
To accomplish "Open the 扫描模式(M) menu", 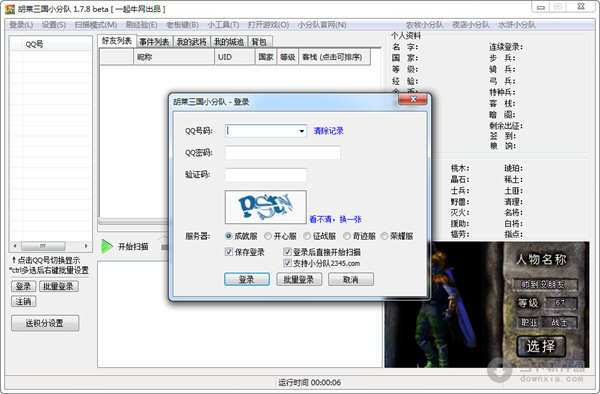I will pos(96,25).
